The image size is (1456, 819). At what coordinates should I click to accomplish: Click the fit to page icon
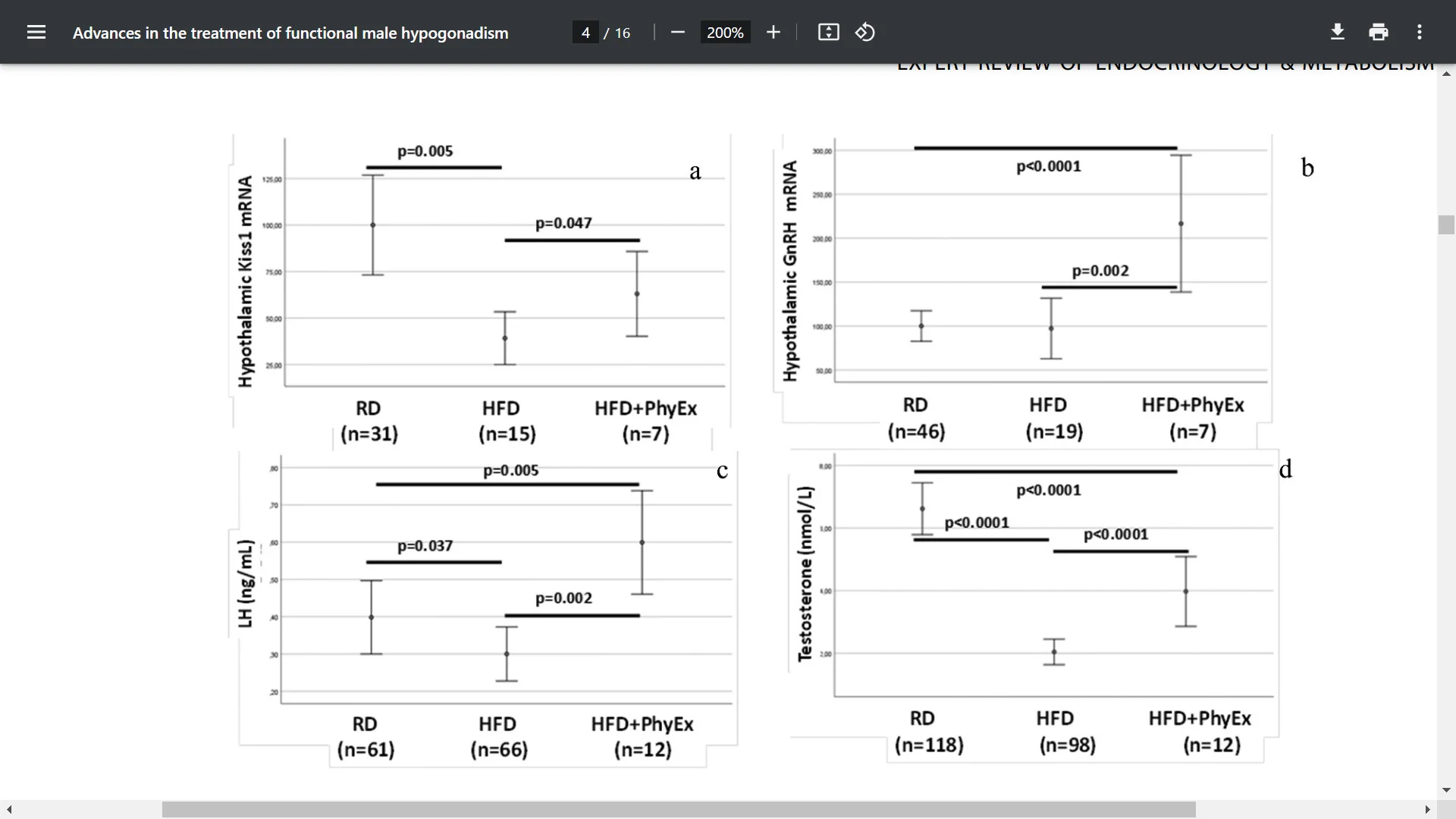click(828, 32)
